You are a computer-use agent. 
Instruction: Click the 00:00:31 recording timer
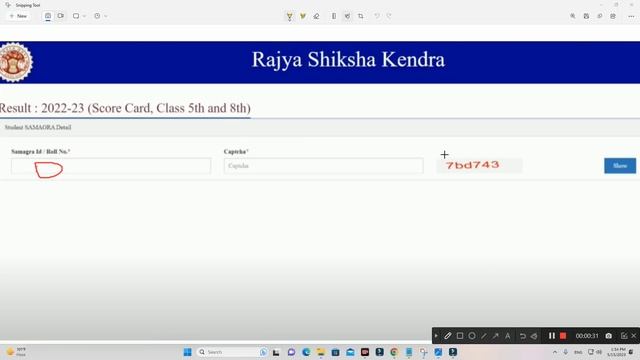pyautogui.click(x=587, y=336)
